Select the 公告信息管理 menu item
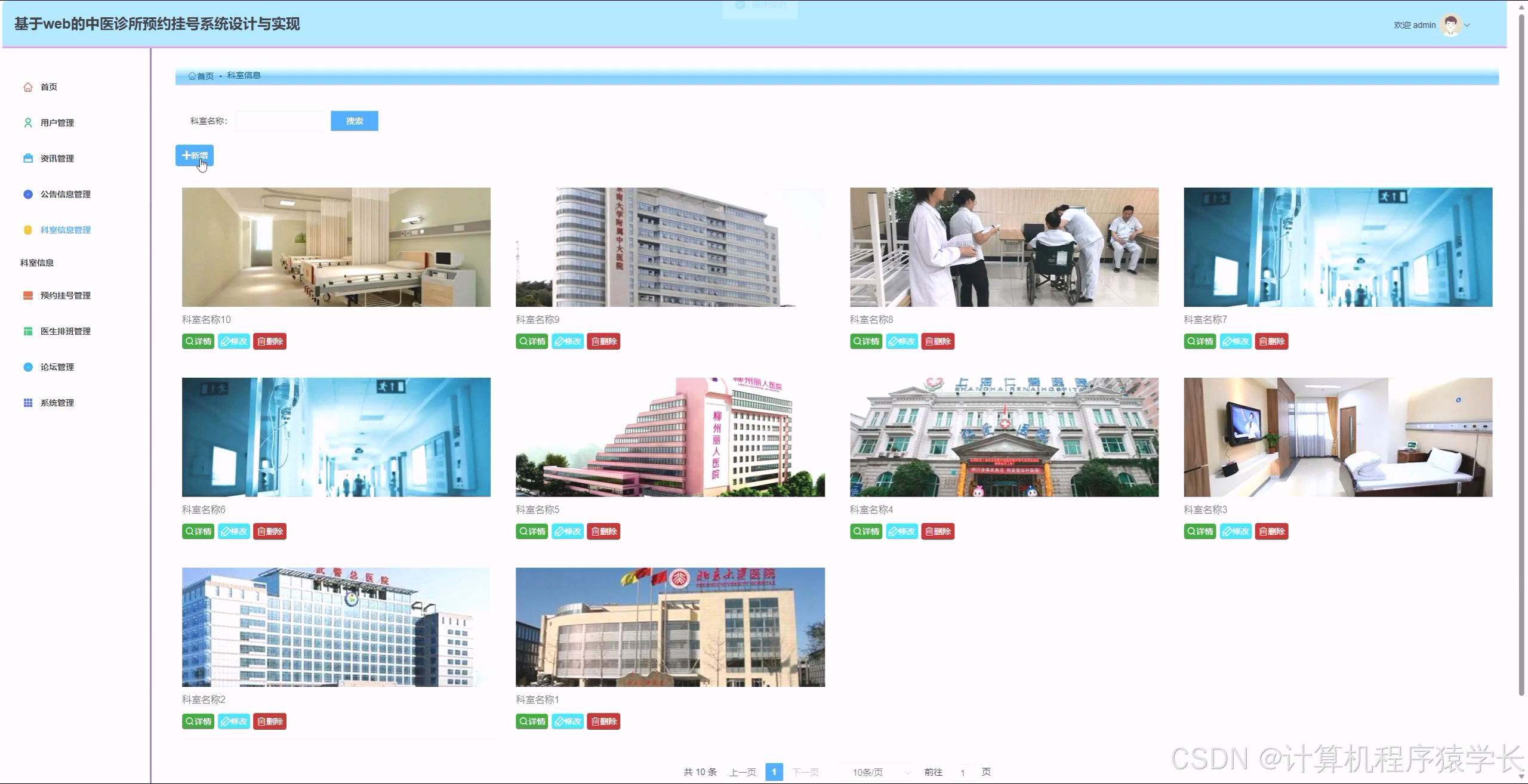Screen dimensions: 1528x784 [65, 195]
